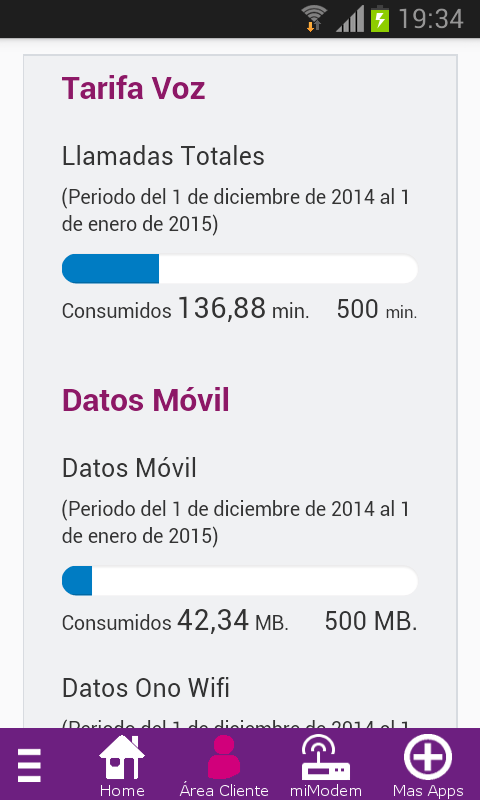
Task: Tap the signal strength icon
Action: [x=350, y=18]
